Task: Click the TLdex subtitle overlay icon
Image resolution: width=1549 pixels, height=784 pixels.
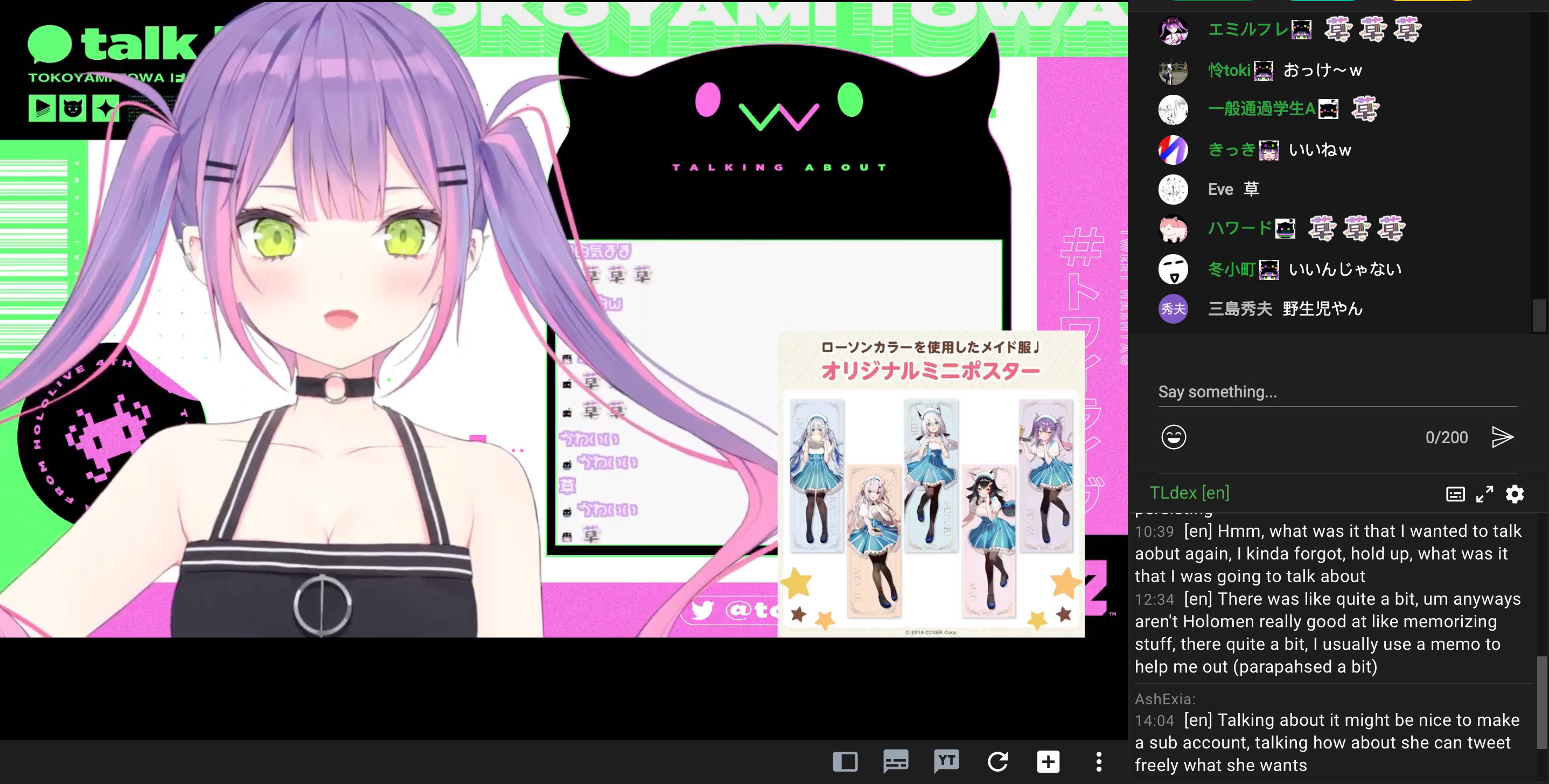Action: pos(1455,494)
